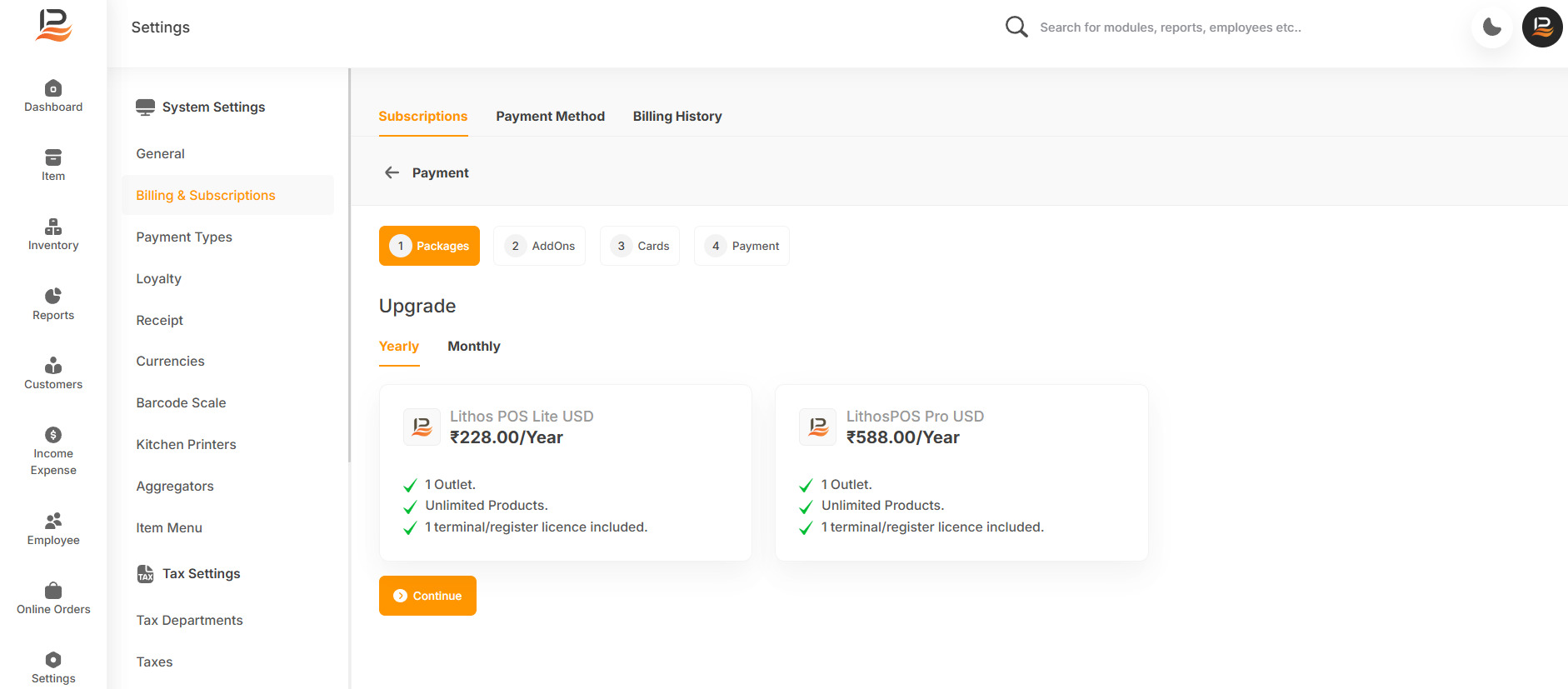Open Online Orders bag icon
This screenshot has width=1568, height=689.
pyautogui.click(x=53, y=590)
